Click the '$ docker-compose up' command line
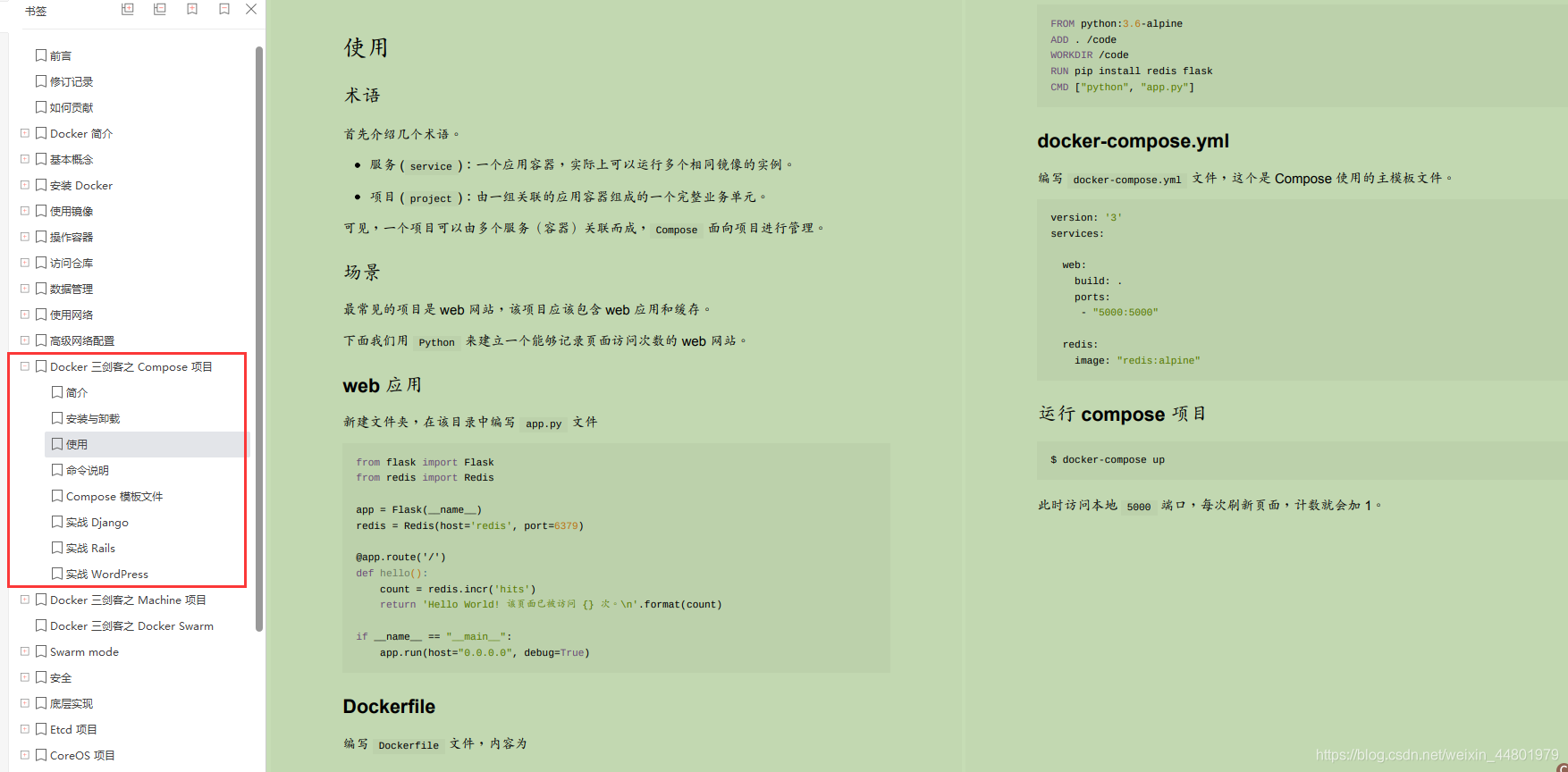This screenshot has width=1568, height=772. click(x=1108, y=459)
